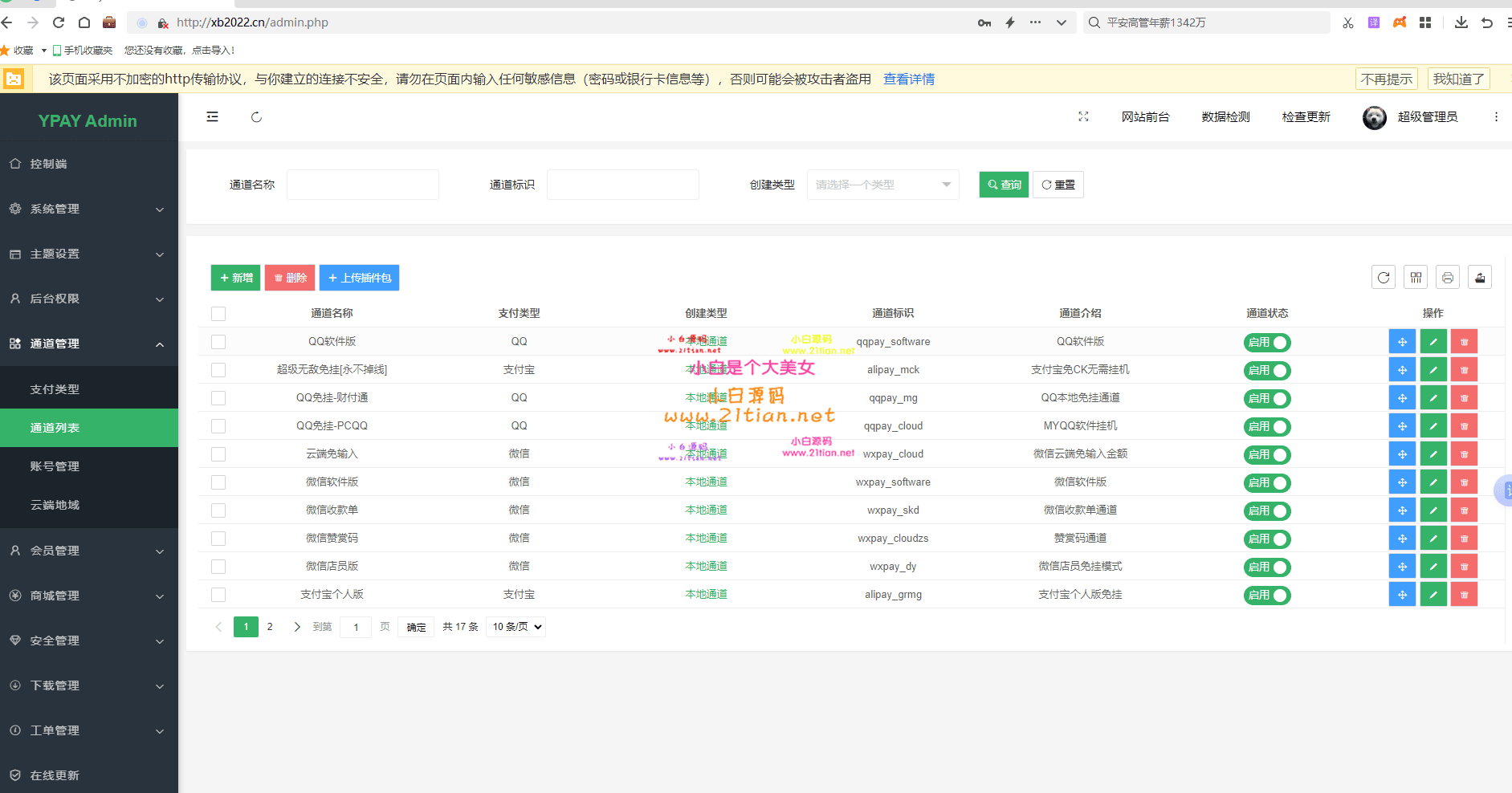Delete 微信店员版 with the red trash icon
Viewport: 1512px width, 793px height.
coord(1464,566)
